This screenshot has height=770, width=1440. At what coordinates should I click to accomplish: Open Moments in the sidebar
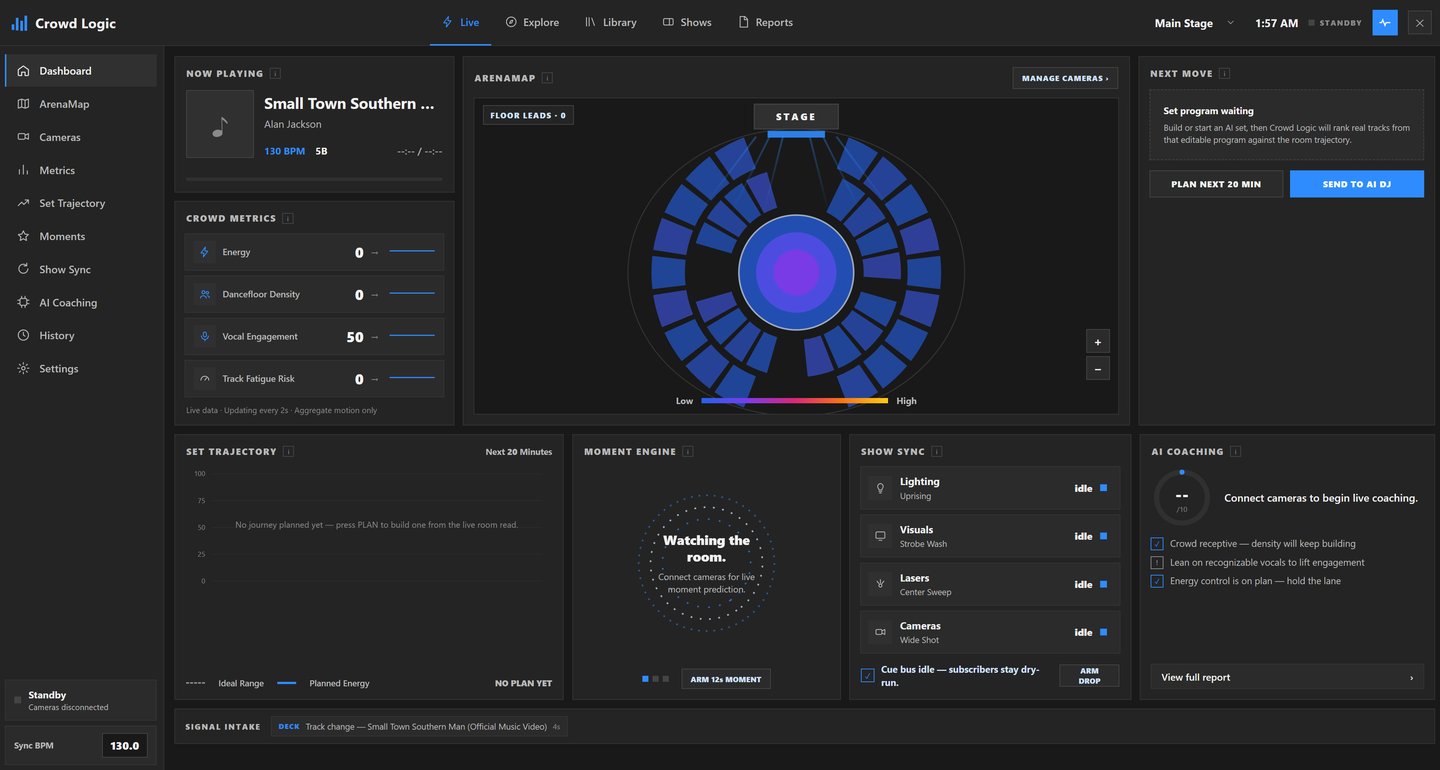click(81, 236)
